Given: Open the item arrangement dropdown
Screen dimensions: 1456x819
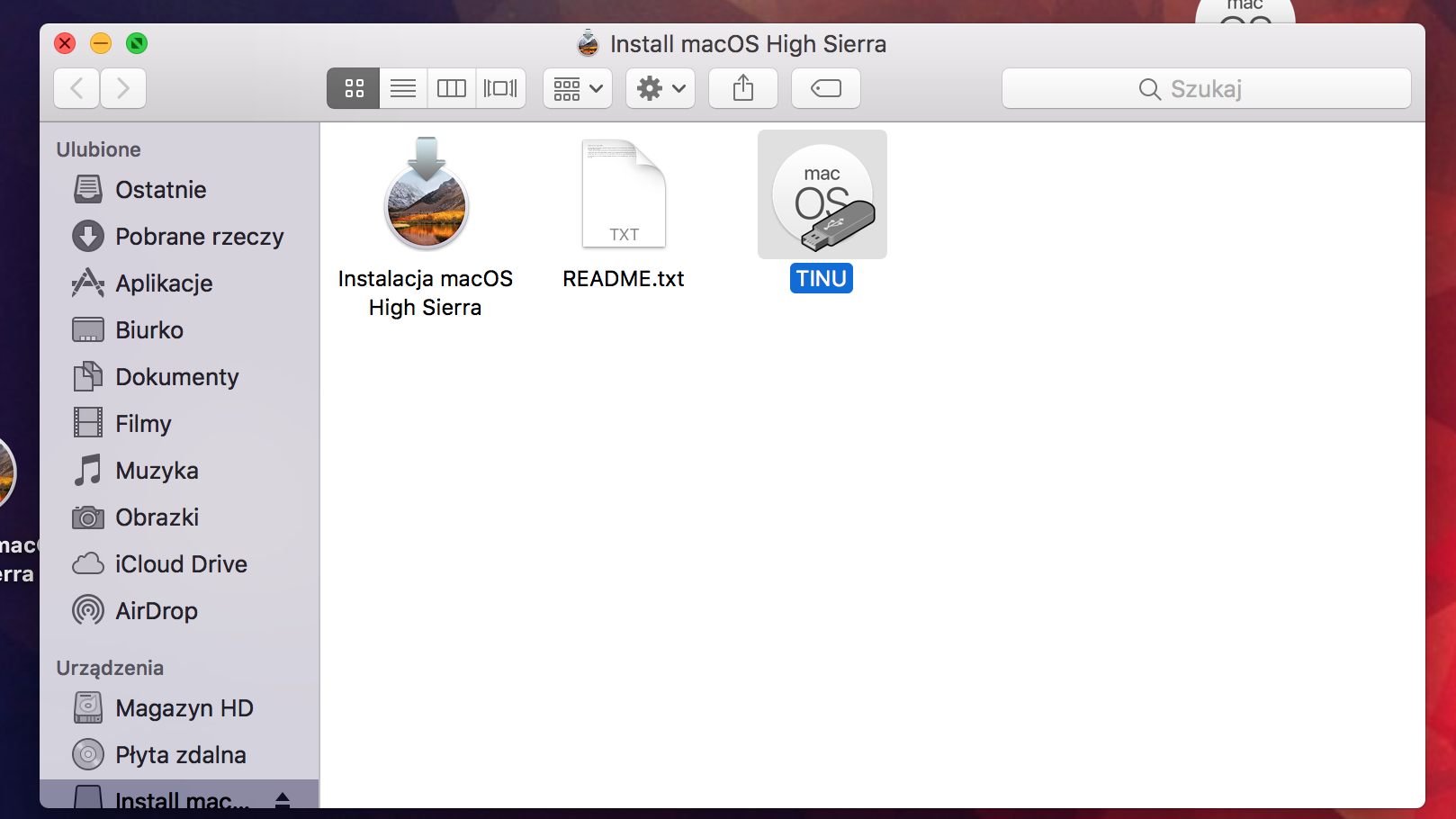Looking at the screenshot, I should tap(578, 88).
